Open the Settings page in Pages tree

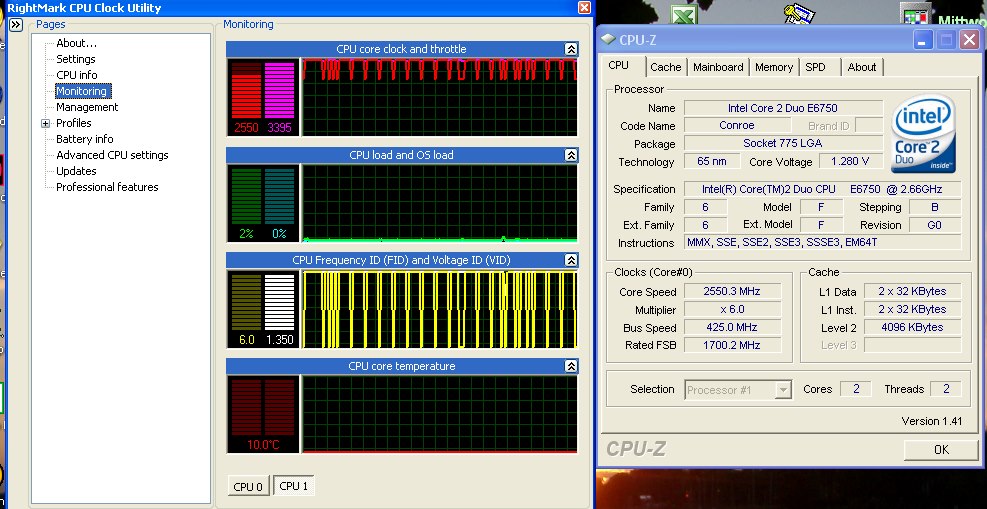[x=76, y=59]
